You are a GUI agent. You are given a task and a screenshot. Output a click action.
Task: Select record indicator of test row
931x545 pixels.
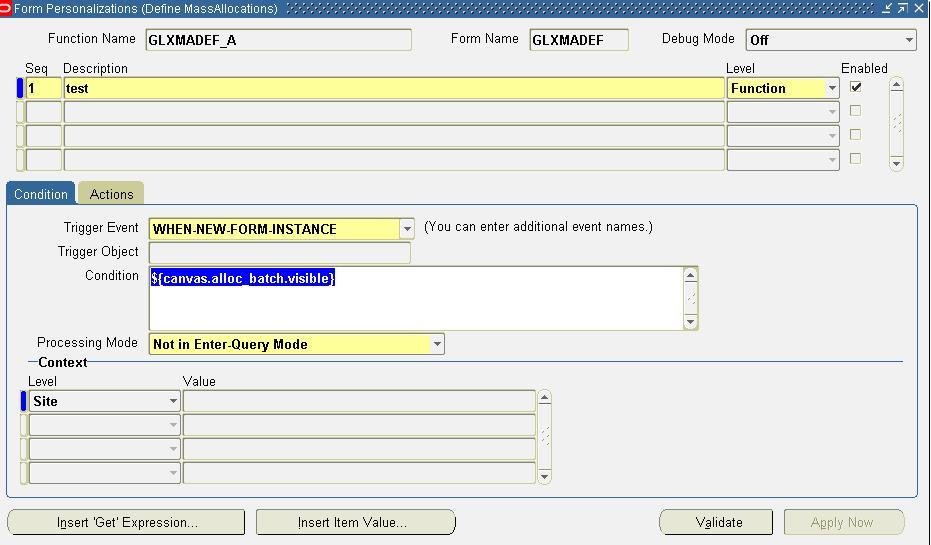point(20,88)
